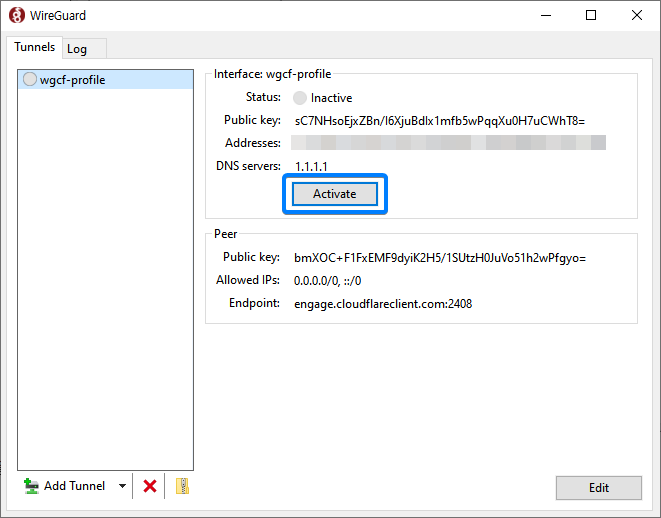Click the DNS servers value 1.1.1.1
This screenshot has height=518, width=661.
coord(311,166)
